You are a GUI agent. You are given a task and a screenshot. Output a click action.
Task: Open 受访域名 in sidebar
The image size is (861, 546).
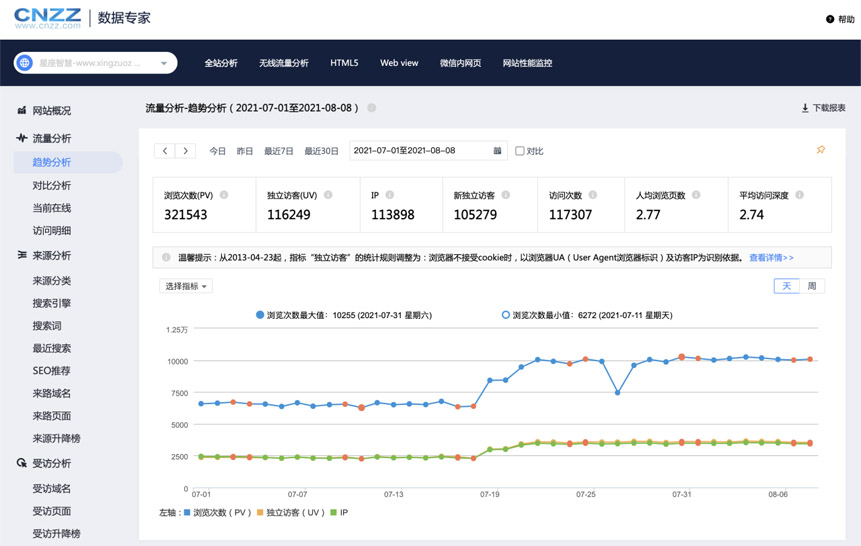click(52, 488)
